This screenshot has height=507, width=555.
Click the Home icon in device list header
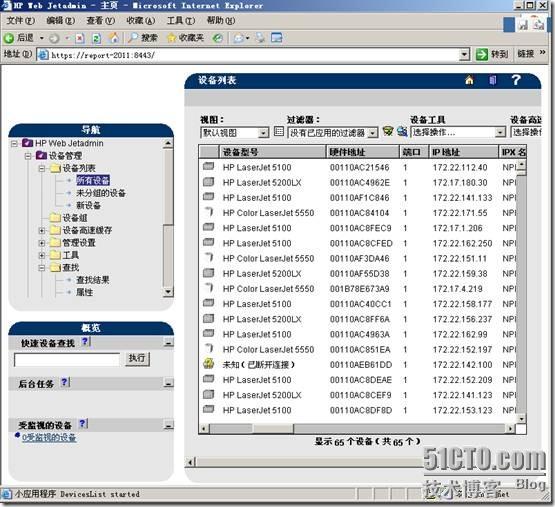point(469,80)
